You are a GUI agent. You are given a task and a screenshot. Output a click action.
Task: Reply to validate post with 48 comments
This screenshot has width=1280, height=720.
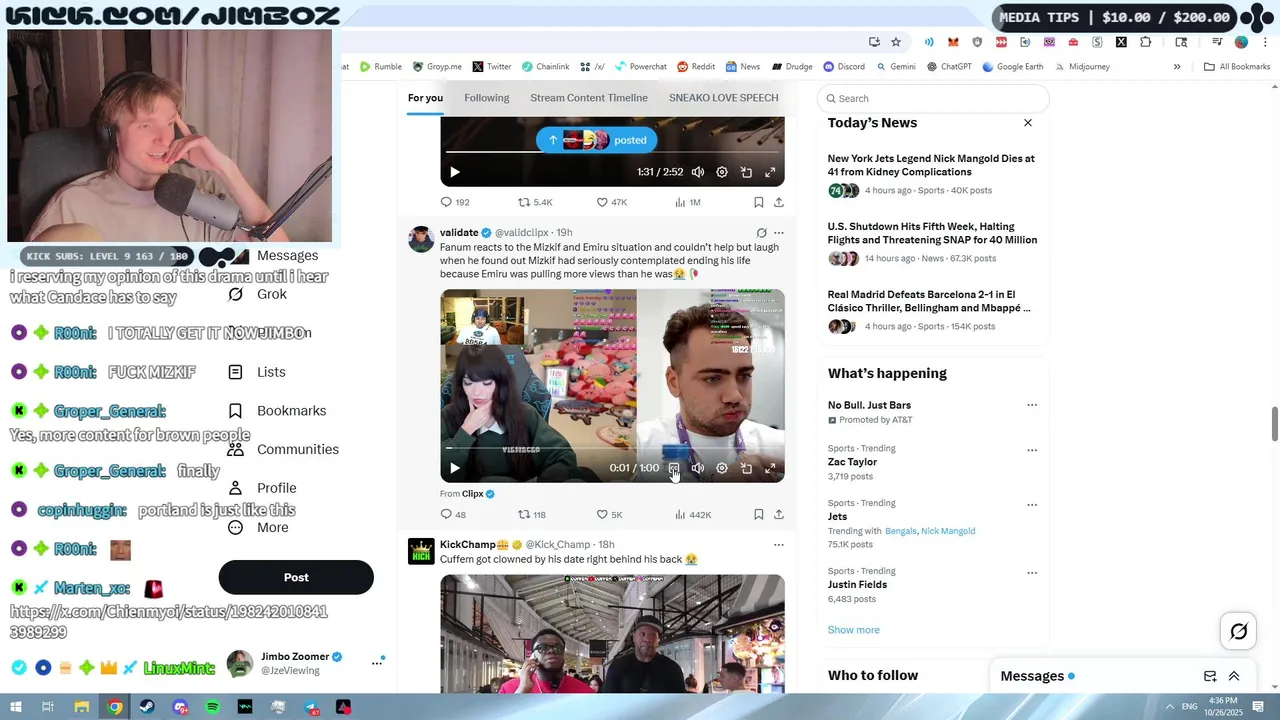pos(454,514)
